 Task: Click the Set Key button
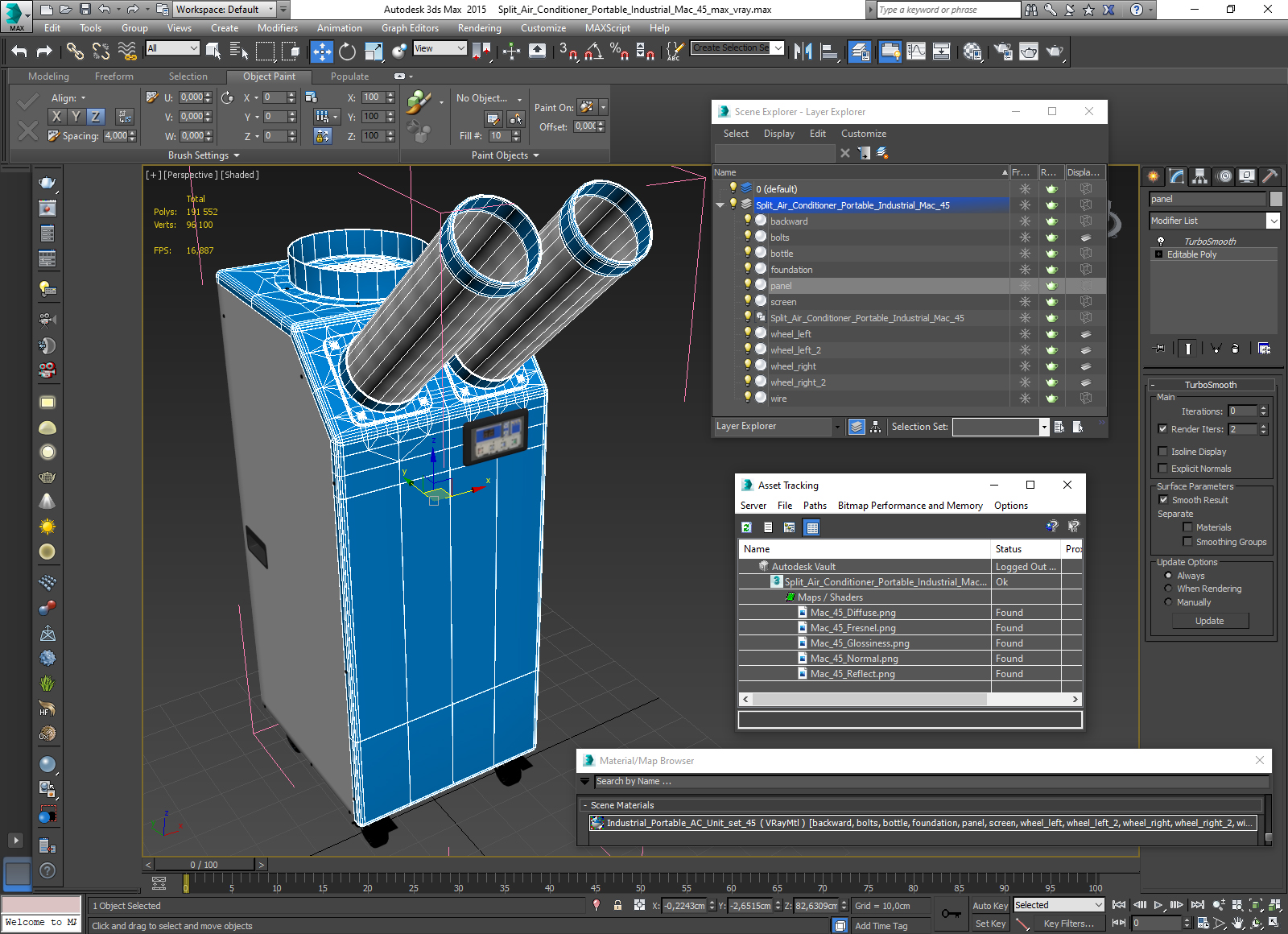pyautogui.click(x=990, y=924)
